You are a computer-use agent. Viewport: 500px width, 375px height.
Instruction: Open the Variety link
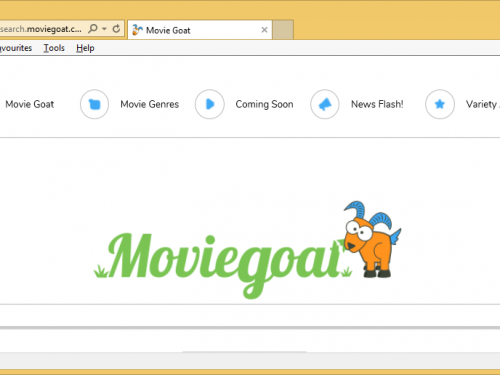click(482, 104)
